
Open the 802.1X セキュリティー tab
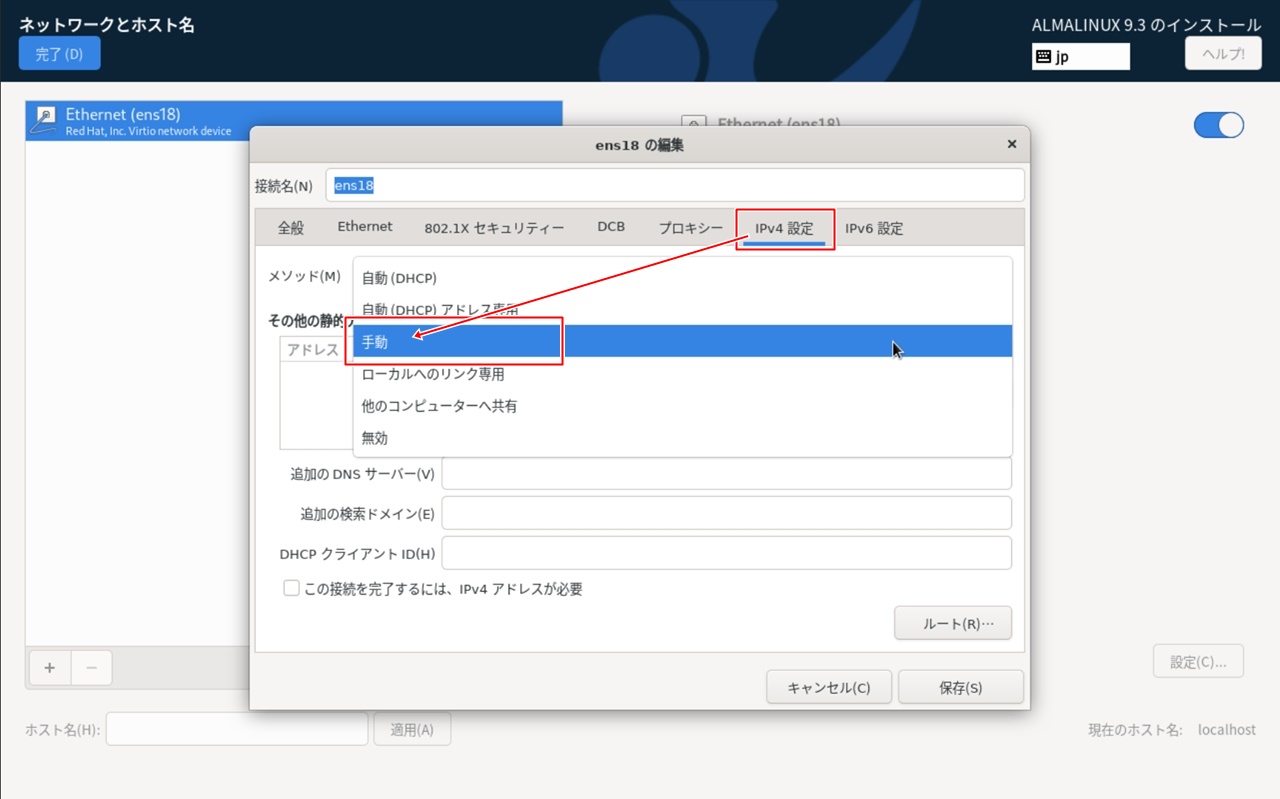click(494, 228)
